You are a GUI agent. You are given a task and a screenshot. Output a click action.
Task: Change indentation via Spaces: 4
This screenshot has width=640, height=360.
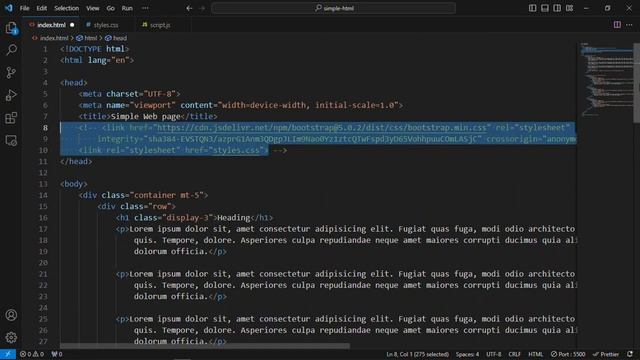(x=467, y=354)
